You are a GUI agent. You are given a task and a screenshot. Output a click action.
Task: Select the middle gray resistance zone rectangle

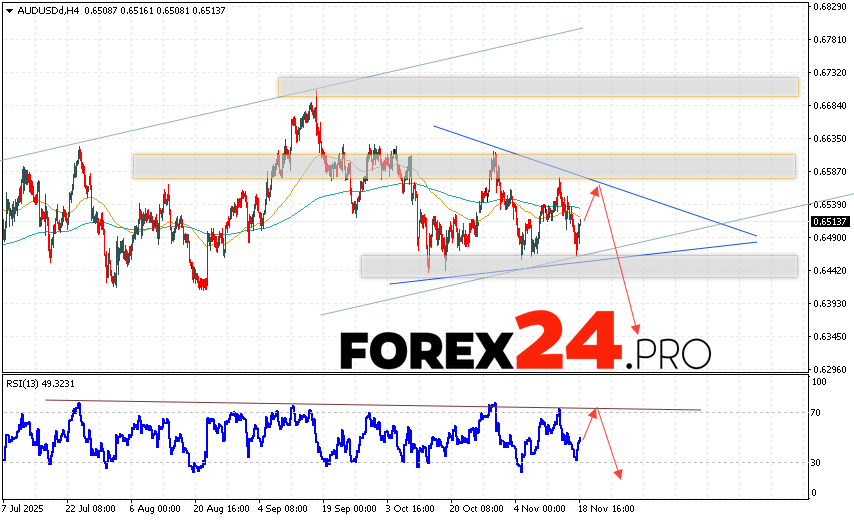click(x=463, y=166)
